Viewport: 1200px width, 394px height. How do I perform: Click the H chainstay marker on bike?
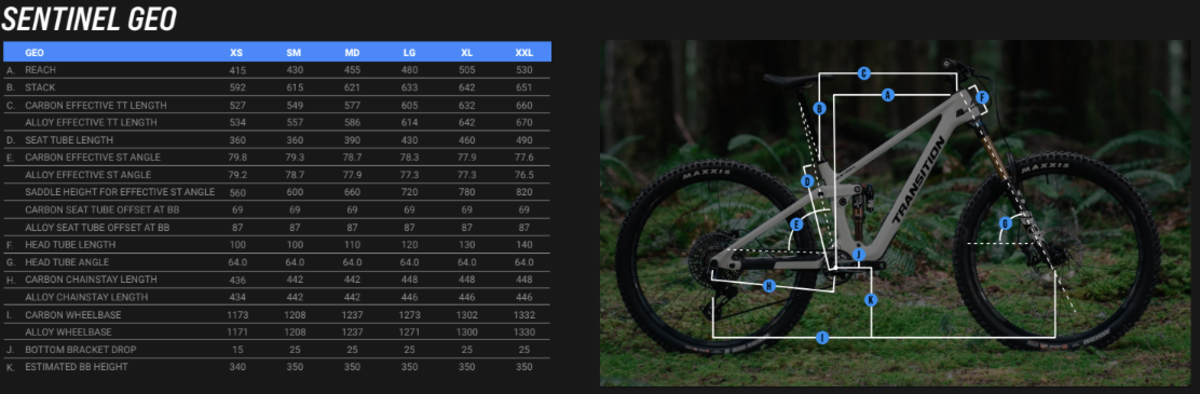point(768,285)
